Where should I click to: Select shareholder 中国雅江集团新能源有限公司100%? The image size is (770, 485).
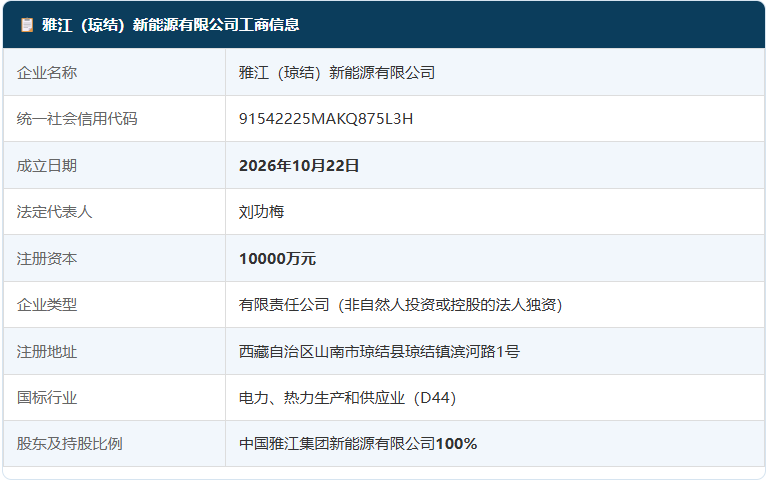(358, 444)
